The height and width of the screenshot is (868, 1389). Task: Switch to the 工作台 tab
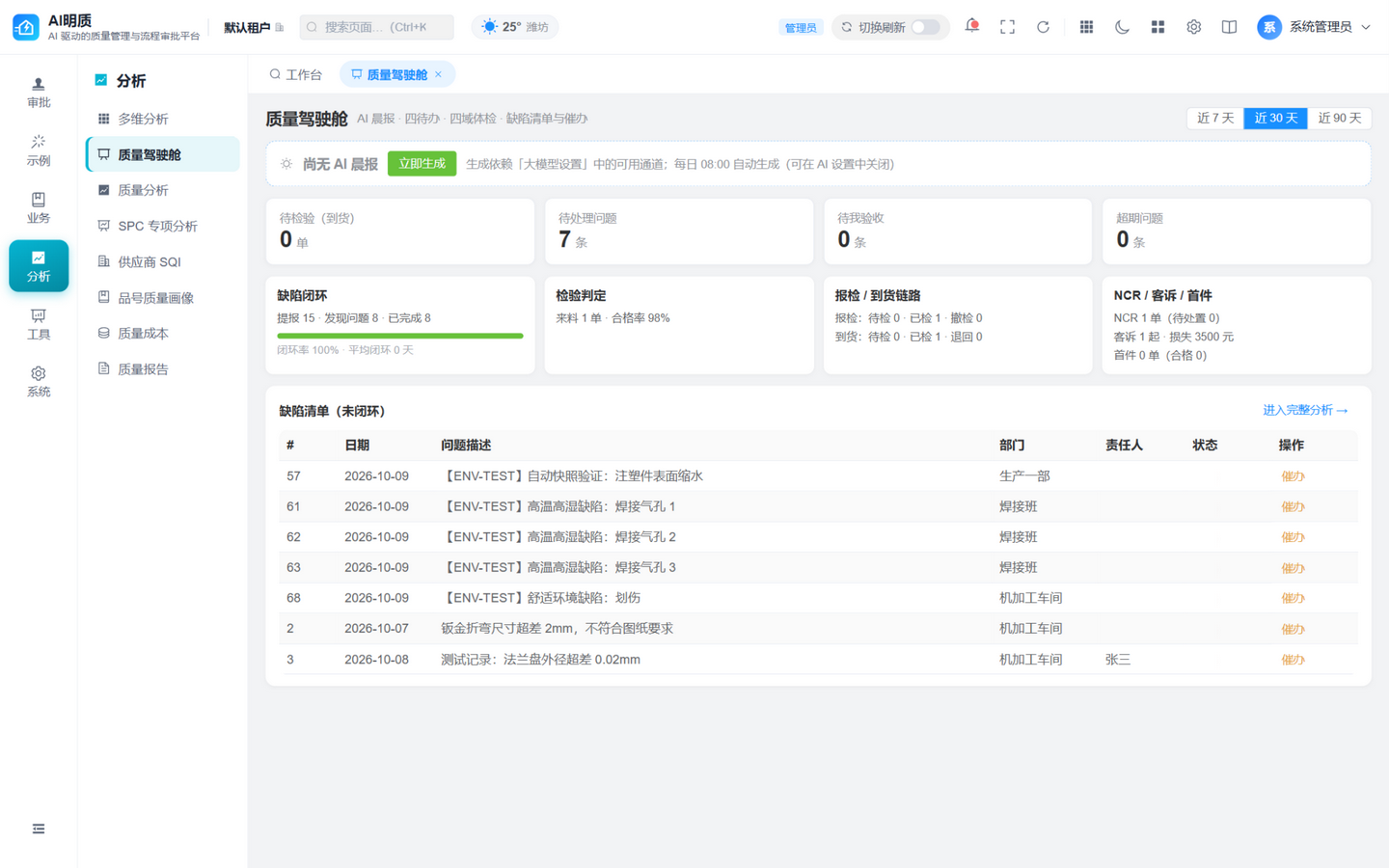tap(295, 74)
